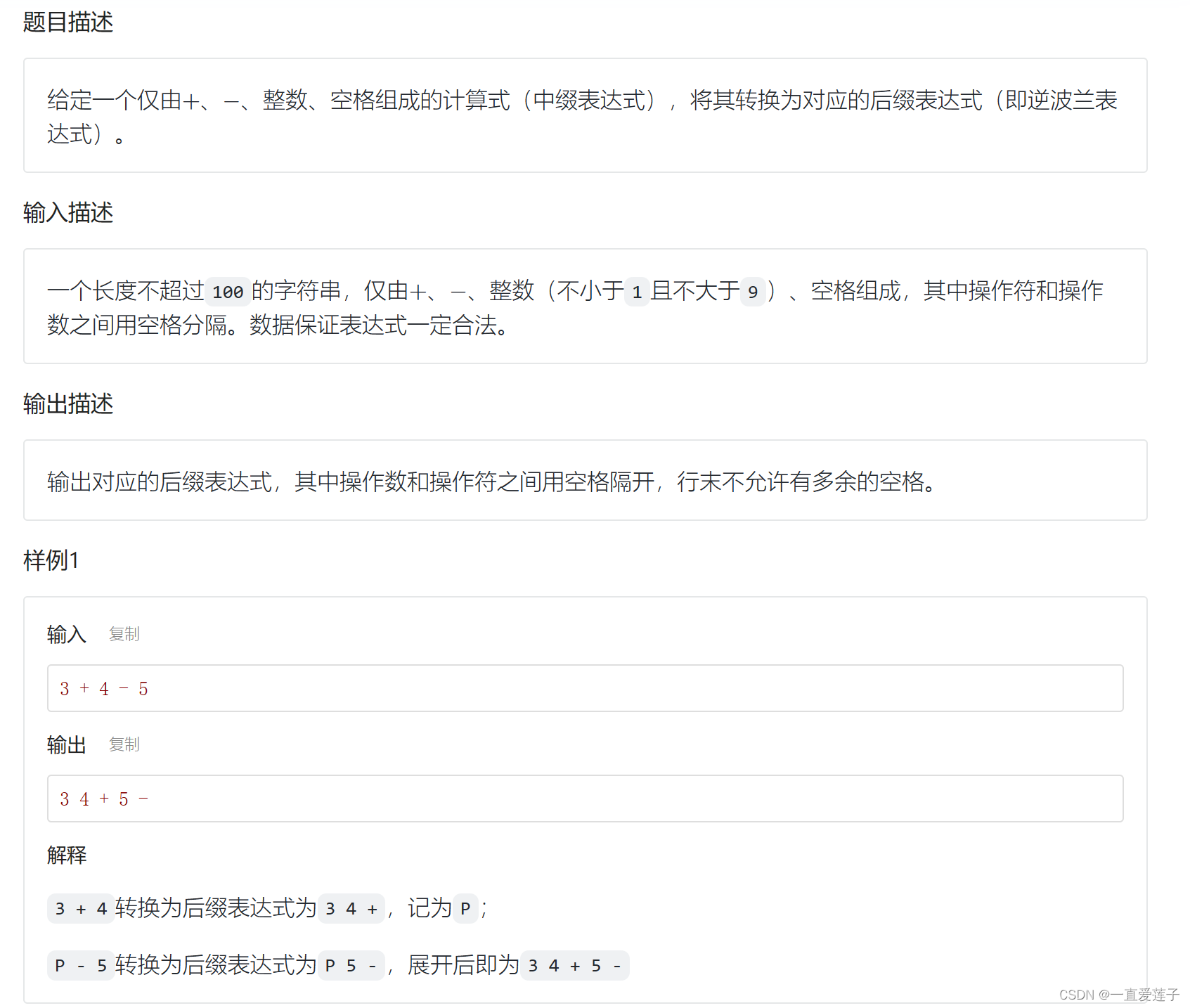The height and width of the screenshot is (1008, 1190).
Task: Click the inline code "1" in input description
Action: (637, 292)
